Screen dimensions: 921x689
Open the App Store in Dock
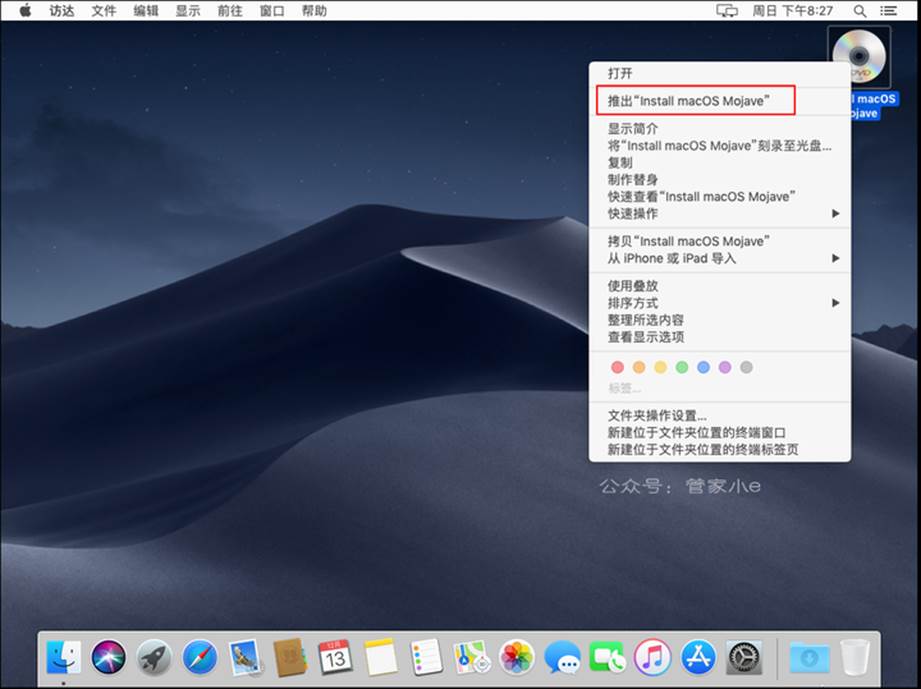(698, 657)
